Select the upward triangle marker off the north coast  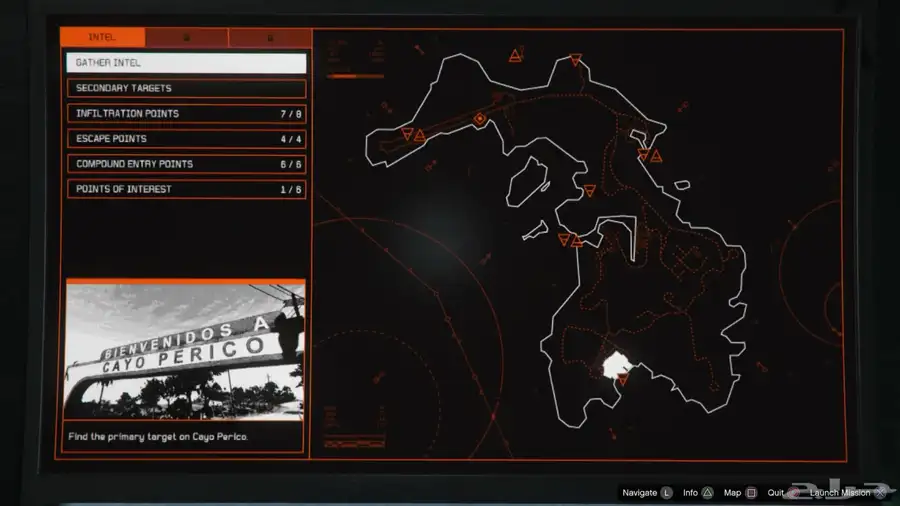pos(515,56)
